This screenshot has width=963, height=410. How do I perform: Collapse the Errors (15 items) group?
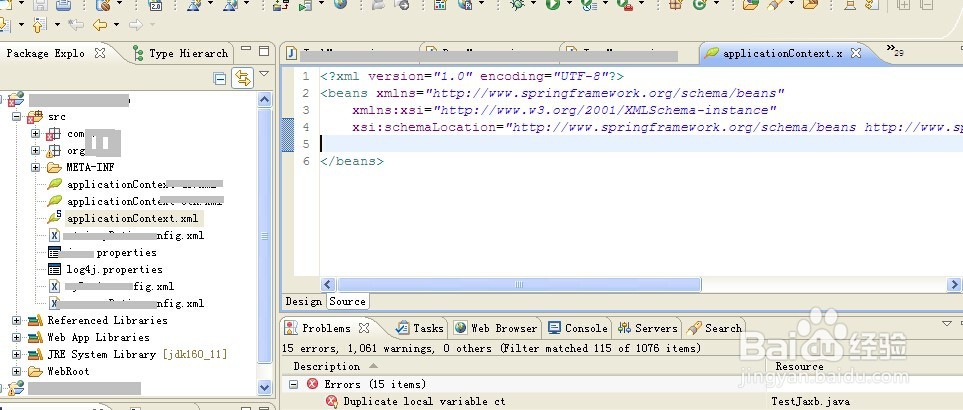293,384
